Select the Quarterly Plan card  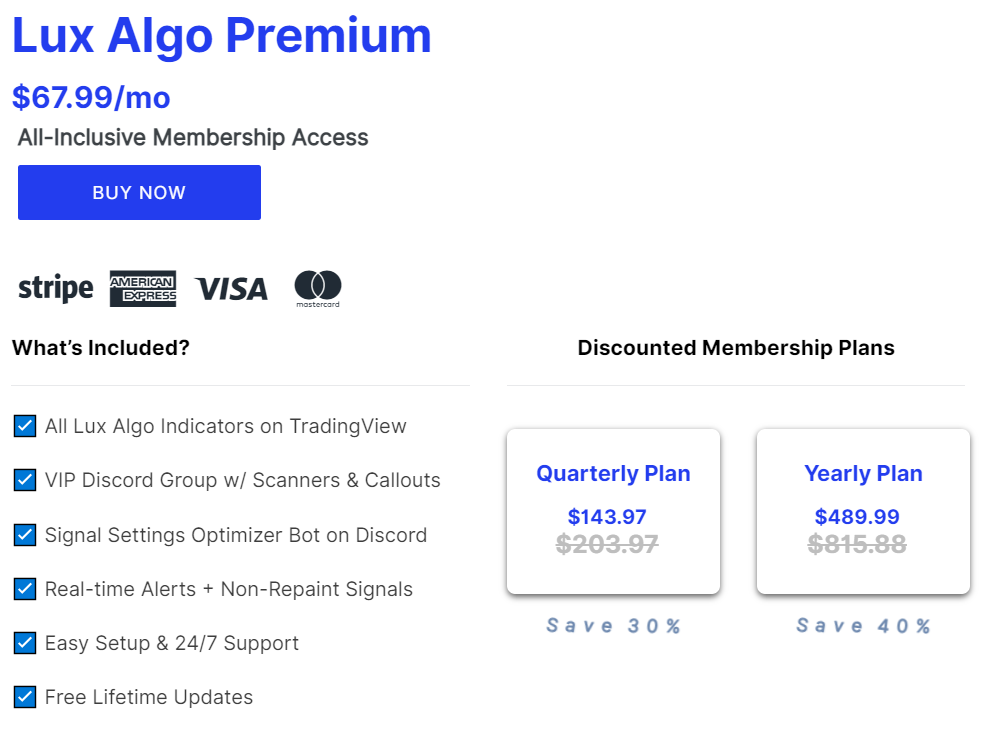[x=613, y=511]
